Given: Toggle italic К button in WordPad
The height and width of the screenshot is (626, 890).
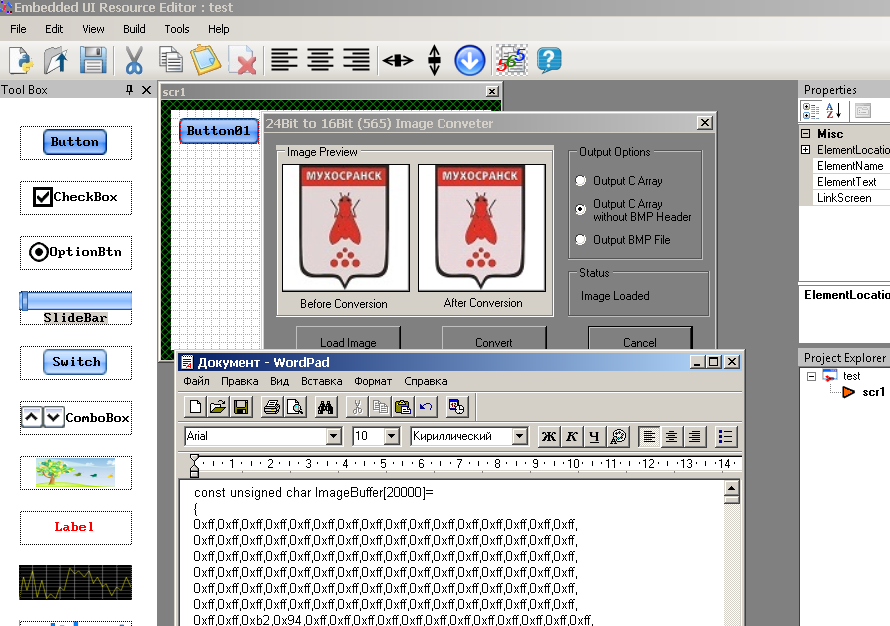Looking at the screenshot, I should tap(572, 436).
